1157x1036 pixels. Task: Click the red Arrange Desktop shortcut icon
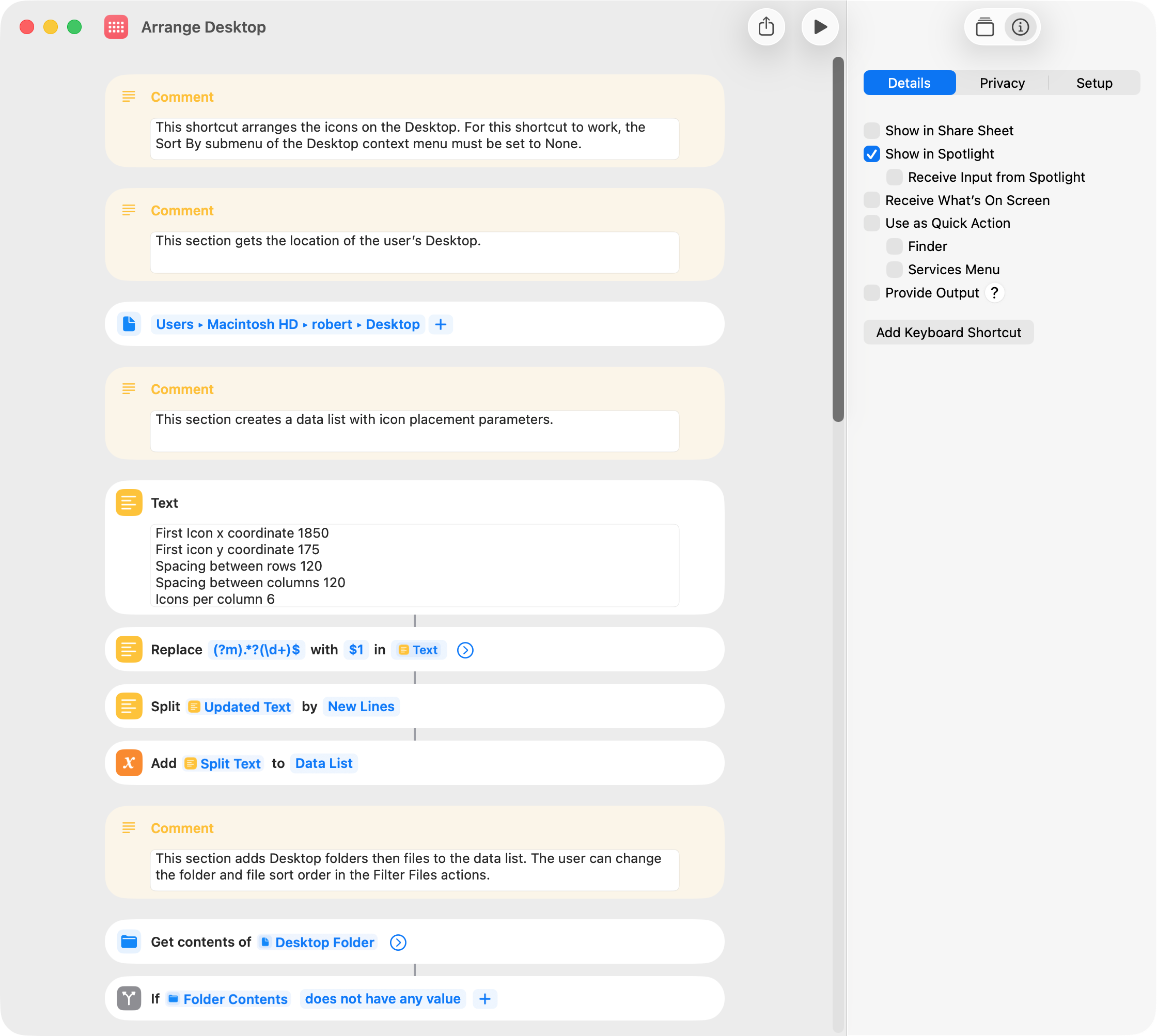tap(116, 27)
